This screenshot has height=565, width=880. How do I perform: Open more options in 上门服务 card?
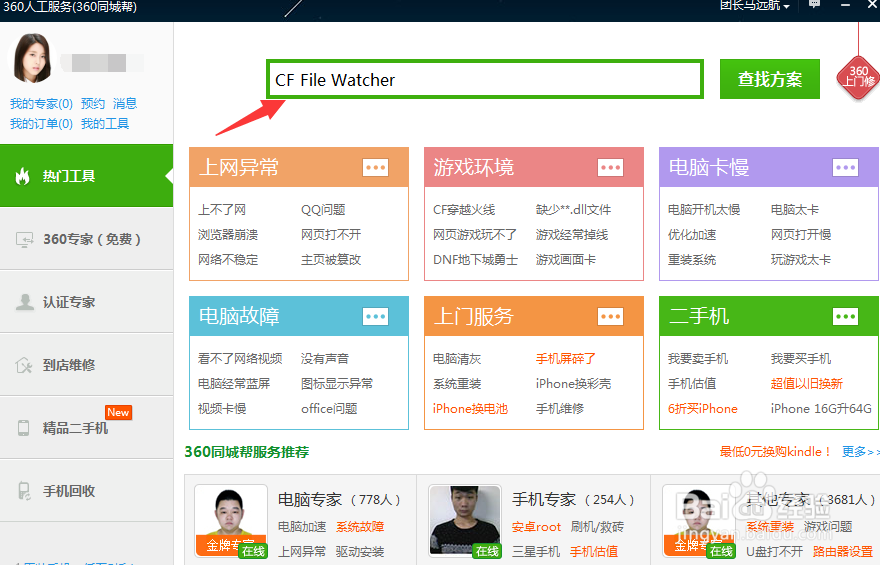coord(611,316)
